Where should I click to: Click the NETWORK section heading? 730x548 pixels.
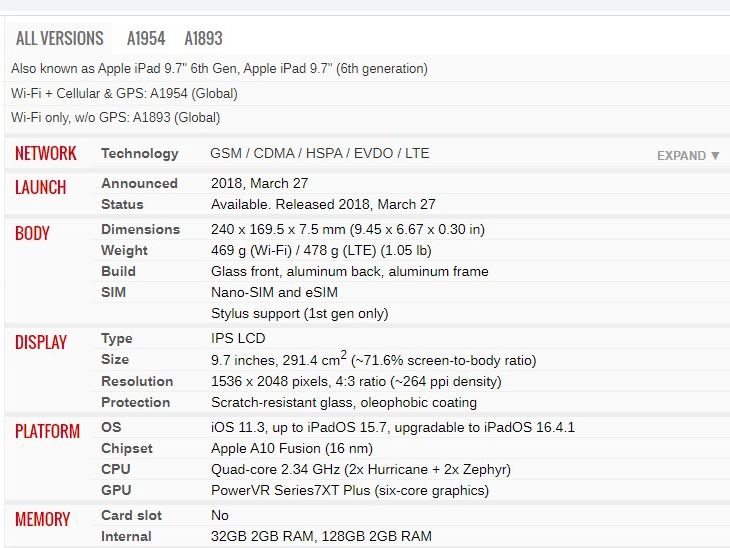[x=46, y=153]
